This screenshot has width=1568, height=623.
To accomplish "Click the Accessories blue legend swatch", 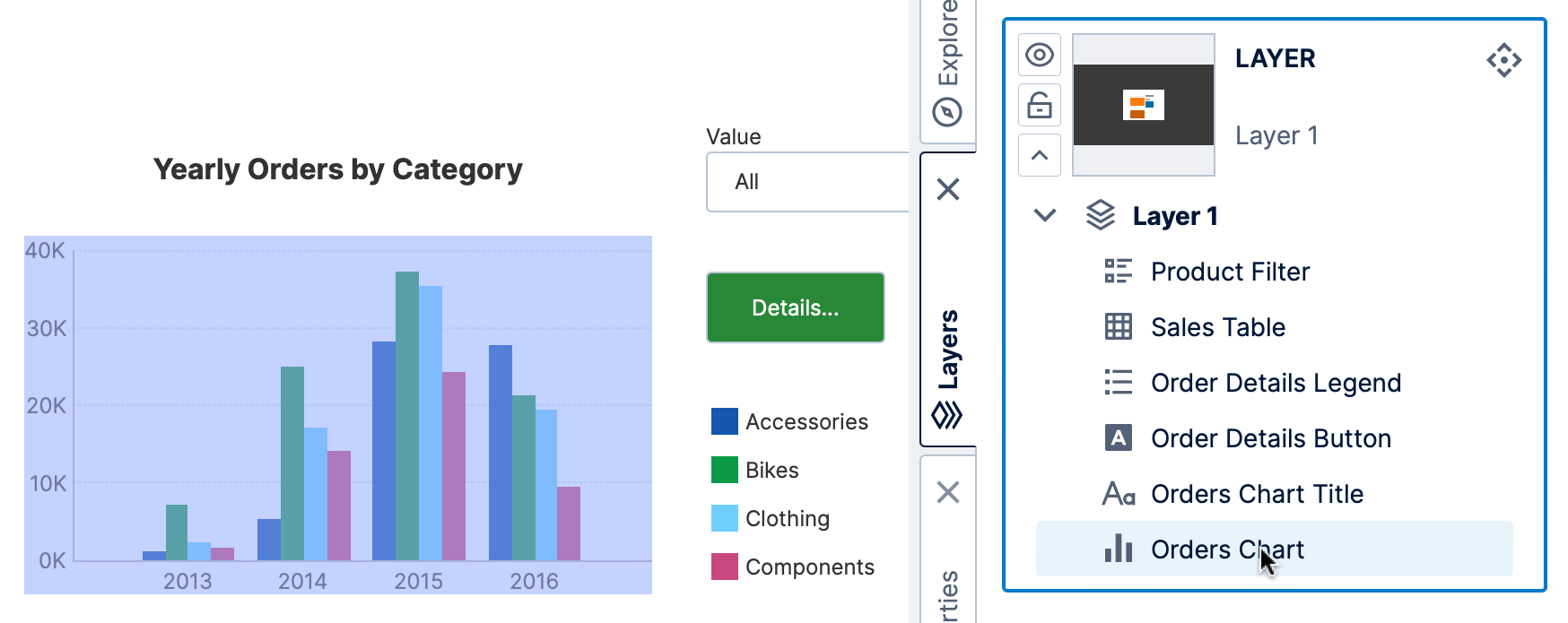I will (x=724, y=421).
